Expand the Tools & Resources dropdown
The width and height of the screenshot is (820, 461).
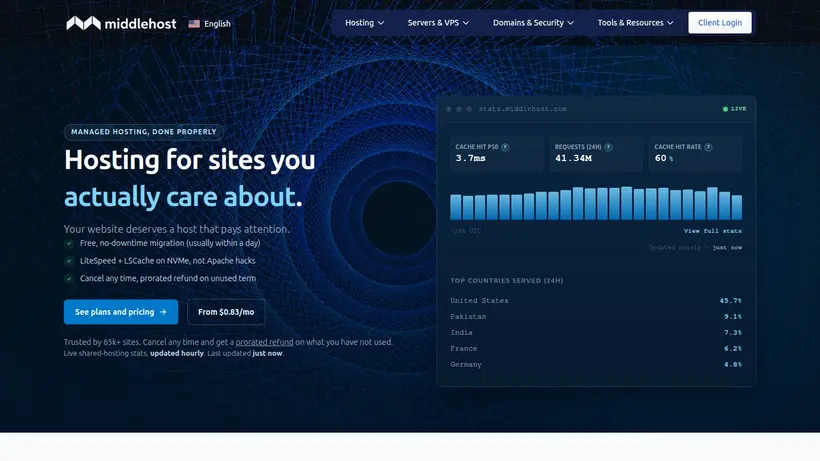click(635, 23)
